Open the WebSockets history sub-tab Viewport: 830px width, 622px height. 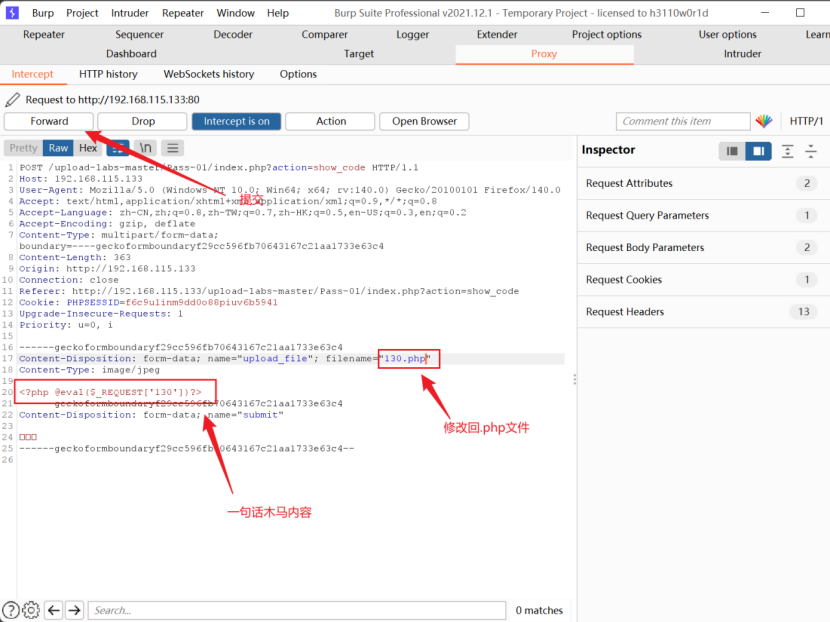(209, 74)
